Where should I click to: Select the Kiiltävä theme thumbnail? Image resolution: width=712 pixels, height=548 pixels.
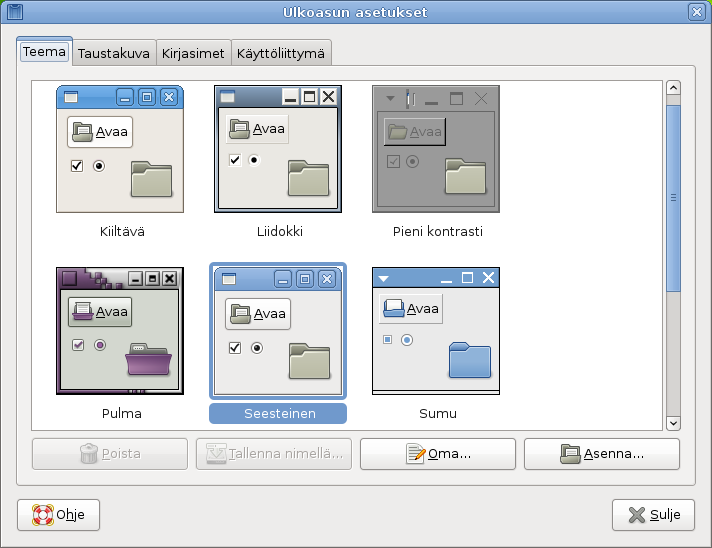click(x=120, y=149)
